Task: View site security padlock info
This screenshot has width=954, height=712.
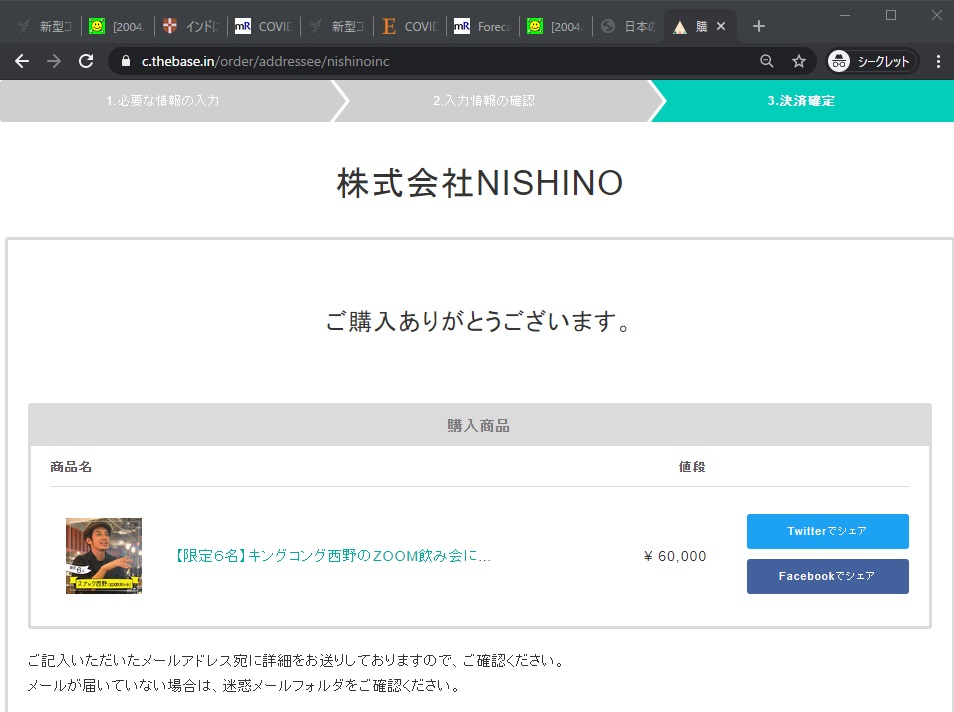Action: [126, 61]
